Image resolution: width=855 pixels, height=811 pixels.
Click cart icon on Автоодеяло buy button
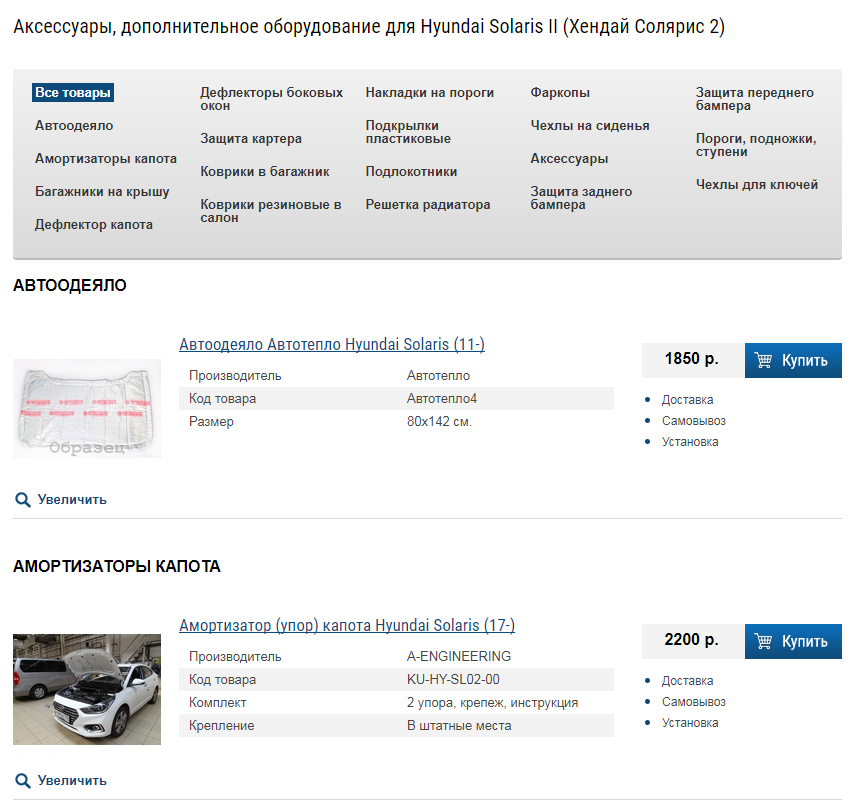pyautogui.click(x=763, y=361)
